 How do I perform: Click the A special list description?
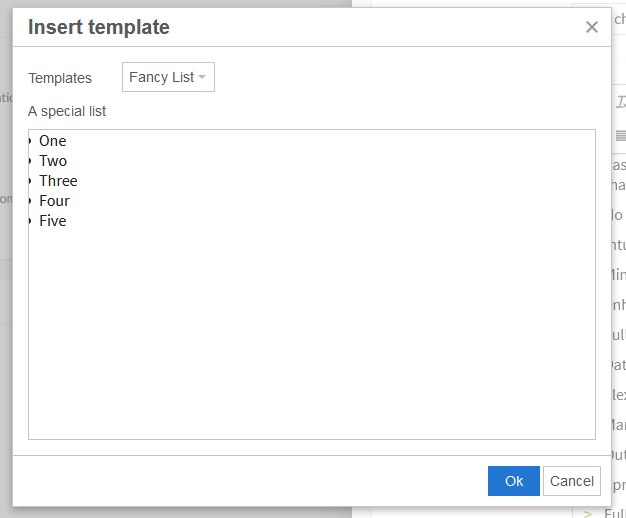(x=67, y=111)
